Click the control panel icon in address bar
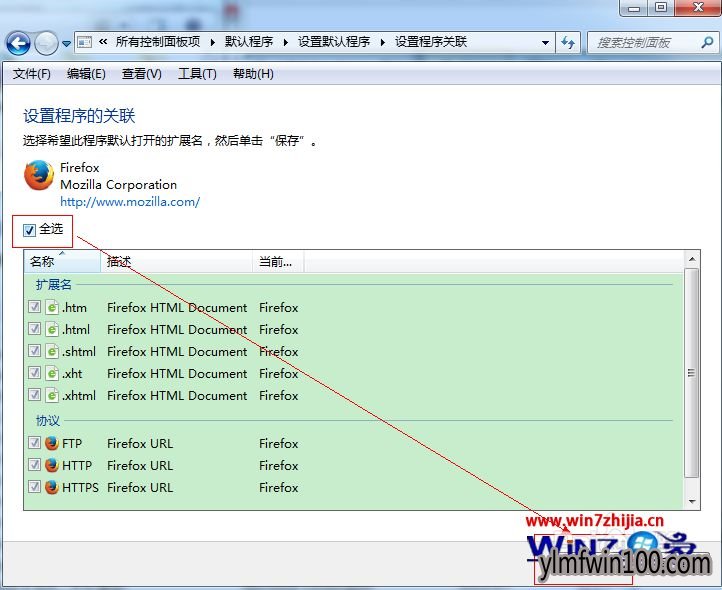 [84, 42]
